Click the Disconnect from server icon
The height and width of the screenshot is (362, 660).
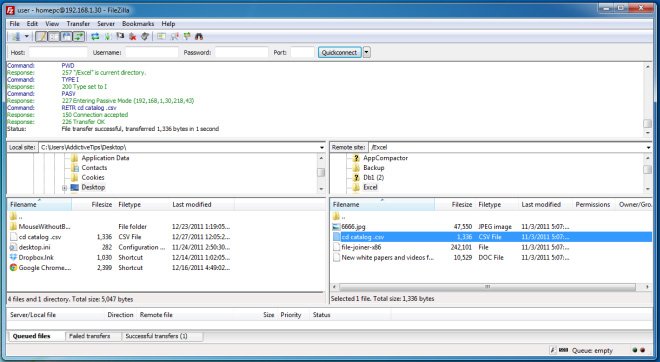click(x=133, y=37)
